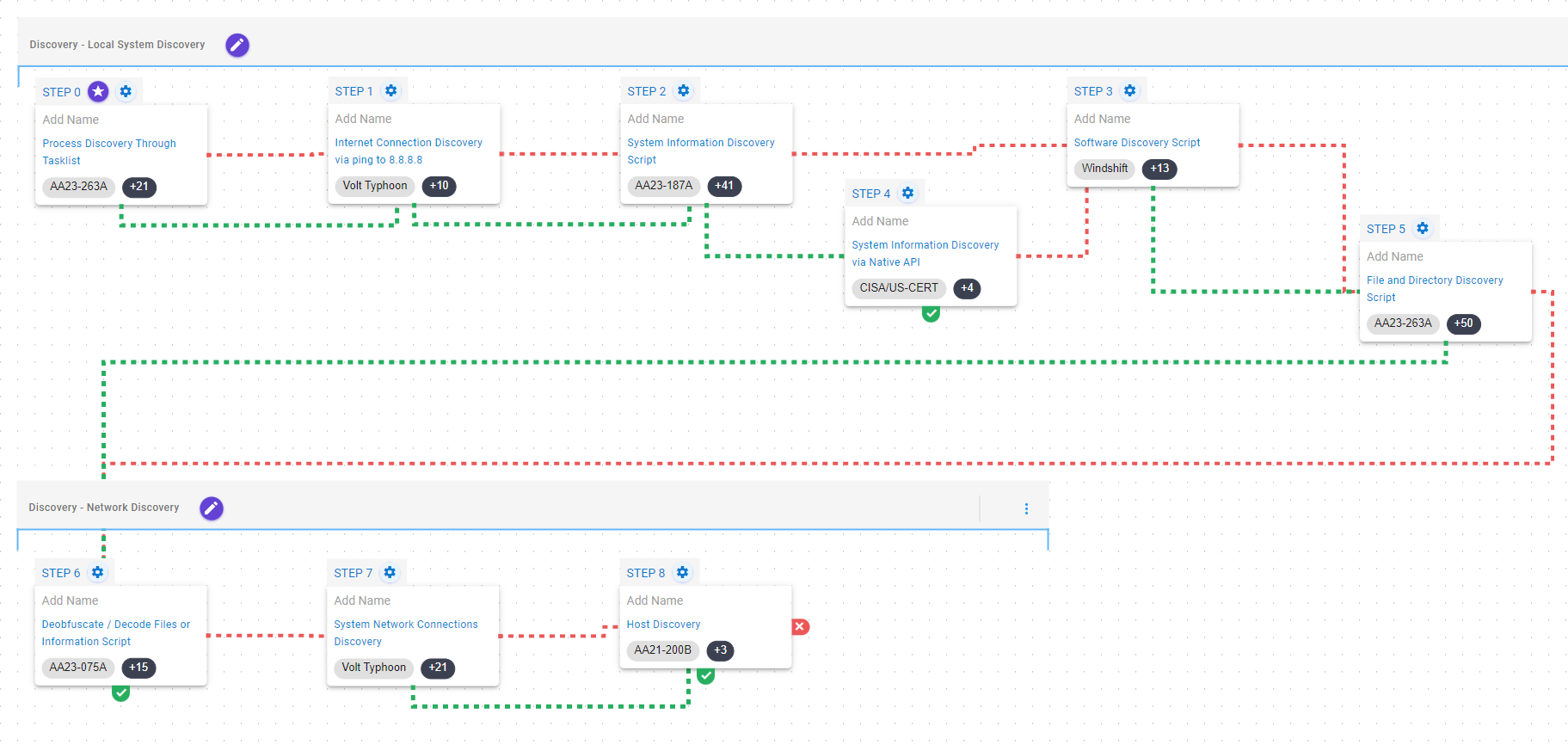Select the Volt Typhoon tag on Step 1
Screen dimensions: 1568x745
(x=374, y=186)
